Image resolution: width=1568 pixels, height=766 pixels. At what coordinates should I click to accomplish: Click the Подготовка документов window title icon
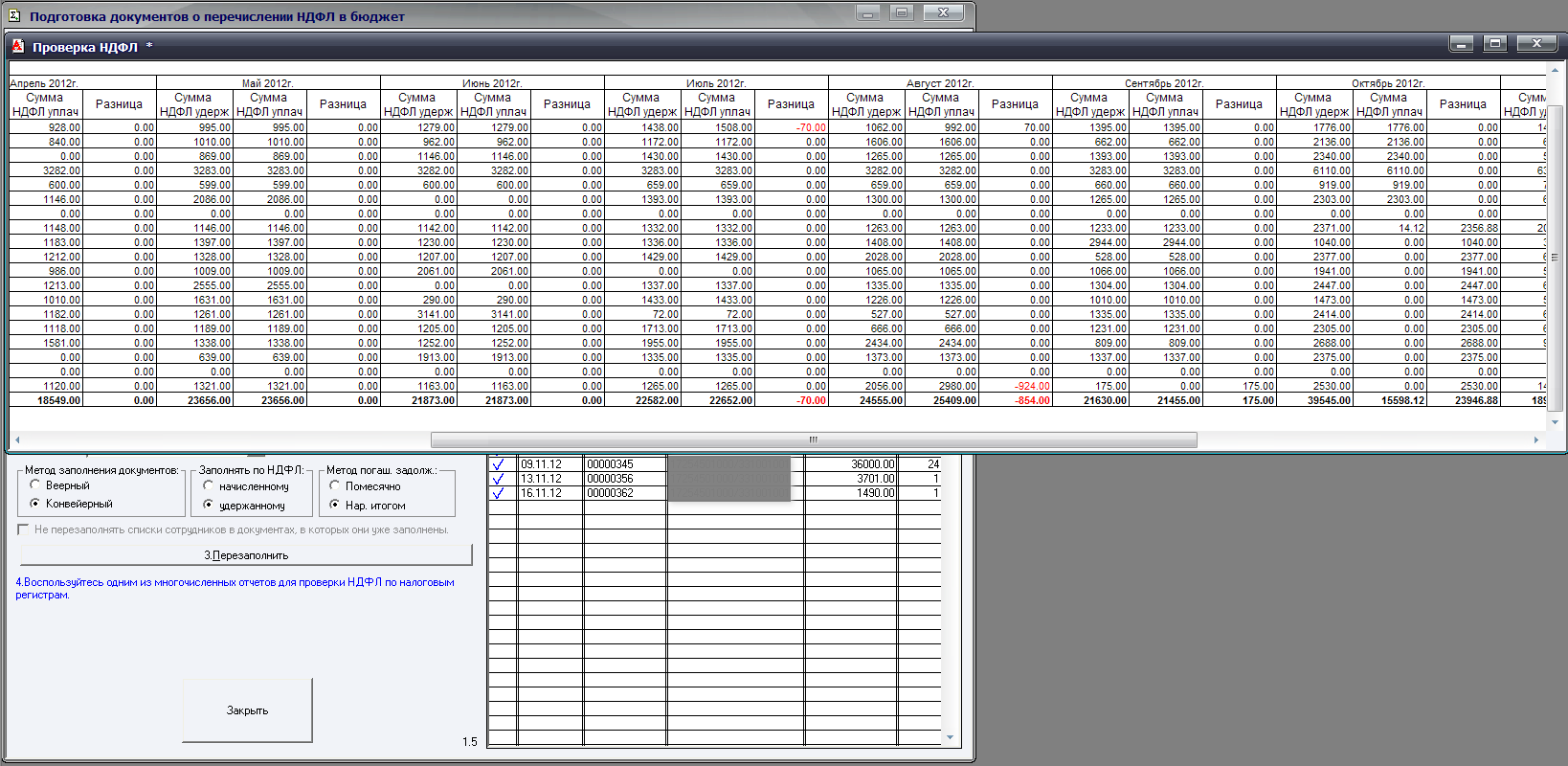pyautogui.click(x=14, y=15)
